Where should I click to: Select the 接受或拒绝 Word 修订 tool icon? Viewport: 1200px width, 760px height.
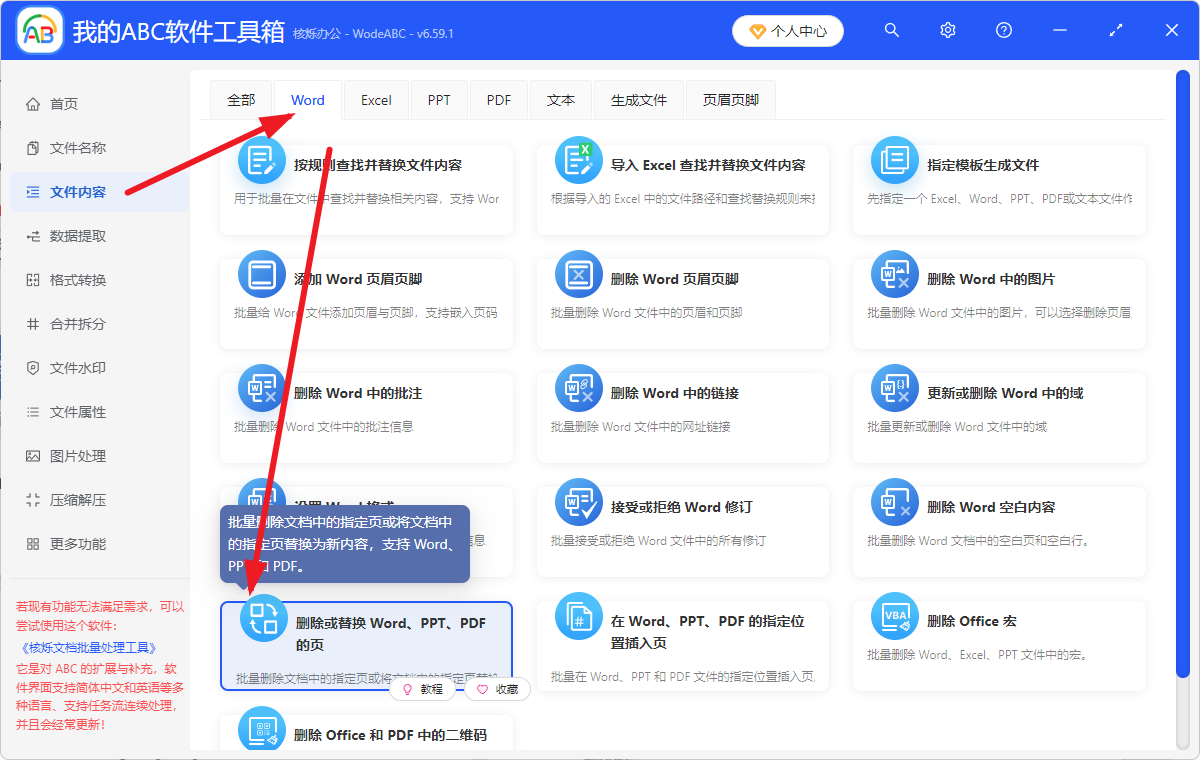[x=578, y=502]
